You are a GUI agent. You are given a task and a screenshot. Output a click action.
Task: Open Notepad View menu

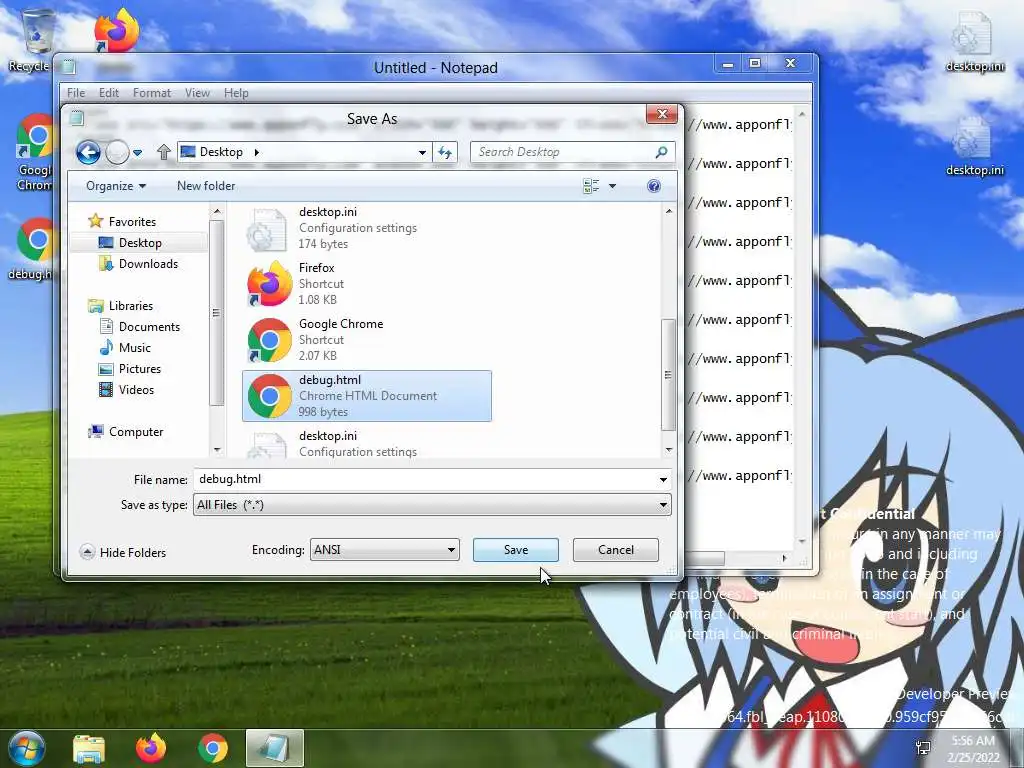point(197,93)
